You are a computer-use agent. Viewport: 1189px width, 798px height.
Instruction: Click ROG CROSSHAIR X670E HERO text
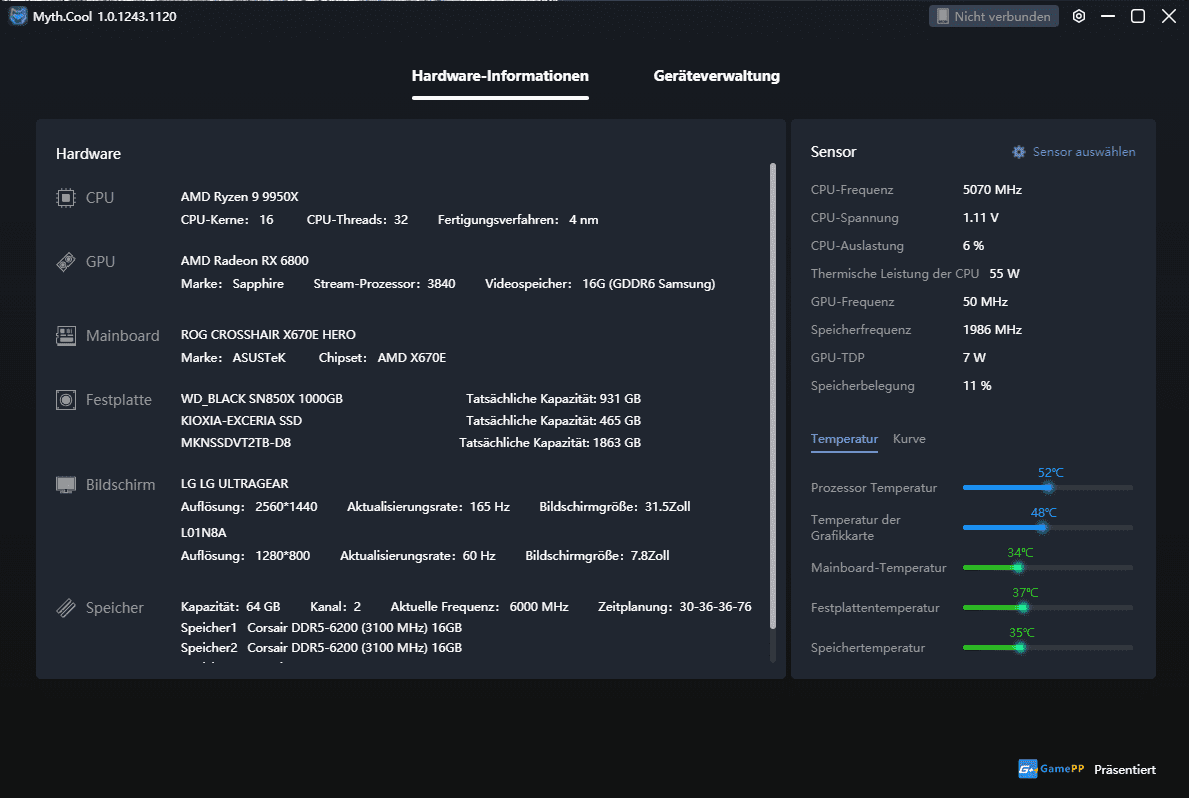[268, 335]
